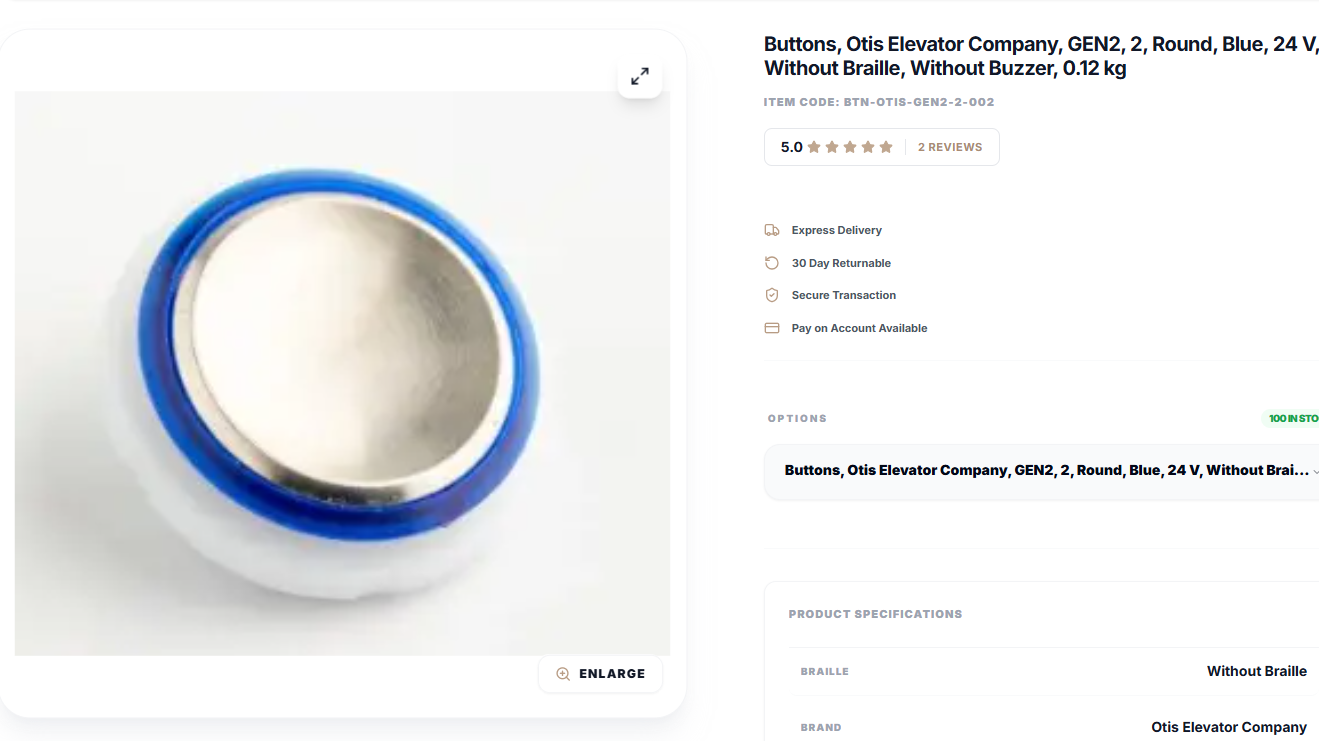The image size is (1319, 741).
Task: Click the ENLARGE button below the image
Action: (x=600, y=674)
